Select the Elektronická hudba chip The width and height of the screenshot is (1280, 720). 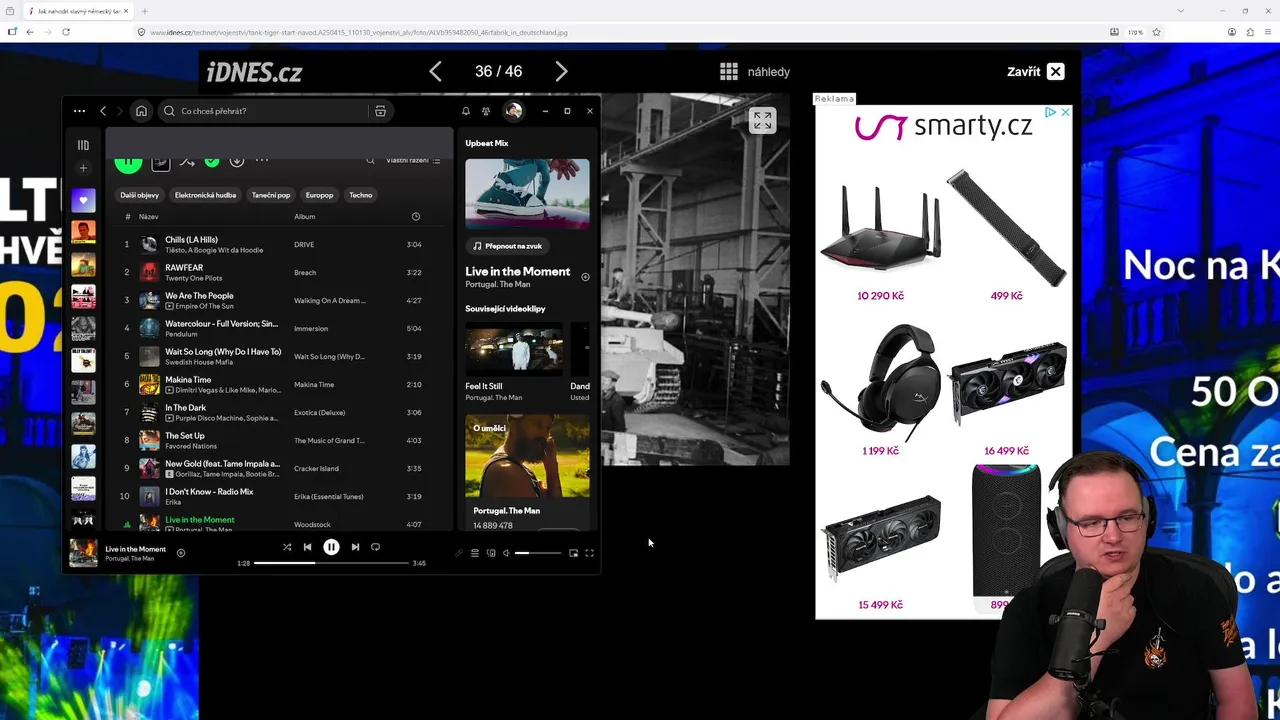[205, 195]
